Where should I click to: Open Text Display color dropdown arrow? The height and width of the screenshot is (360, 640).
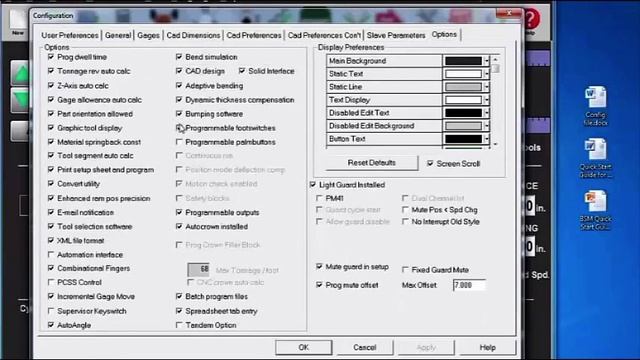pyautogui.click(x=487, y=100)
